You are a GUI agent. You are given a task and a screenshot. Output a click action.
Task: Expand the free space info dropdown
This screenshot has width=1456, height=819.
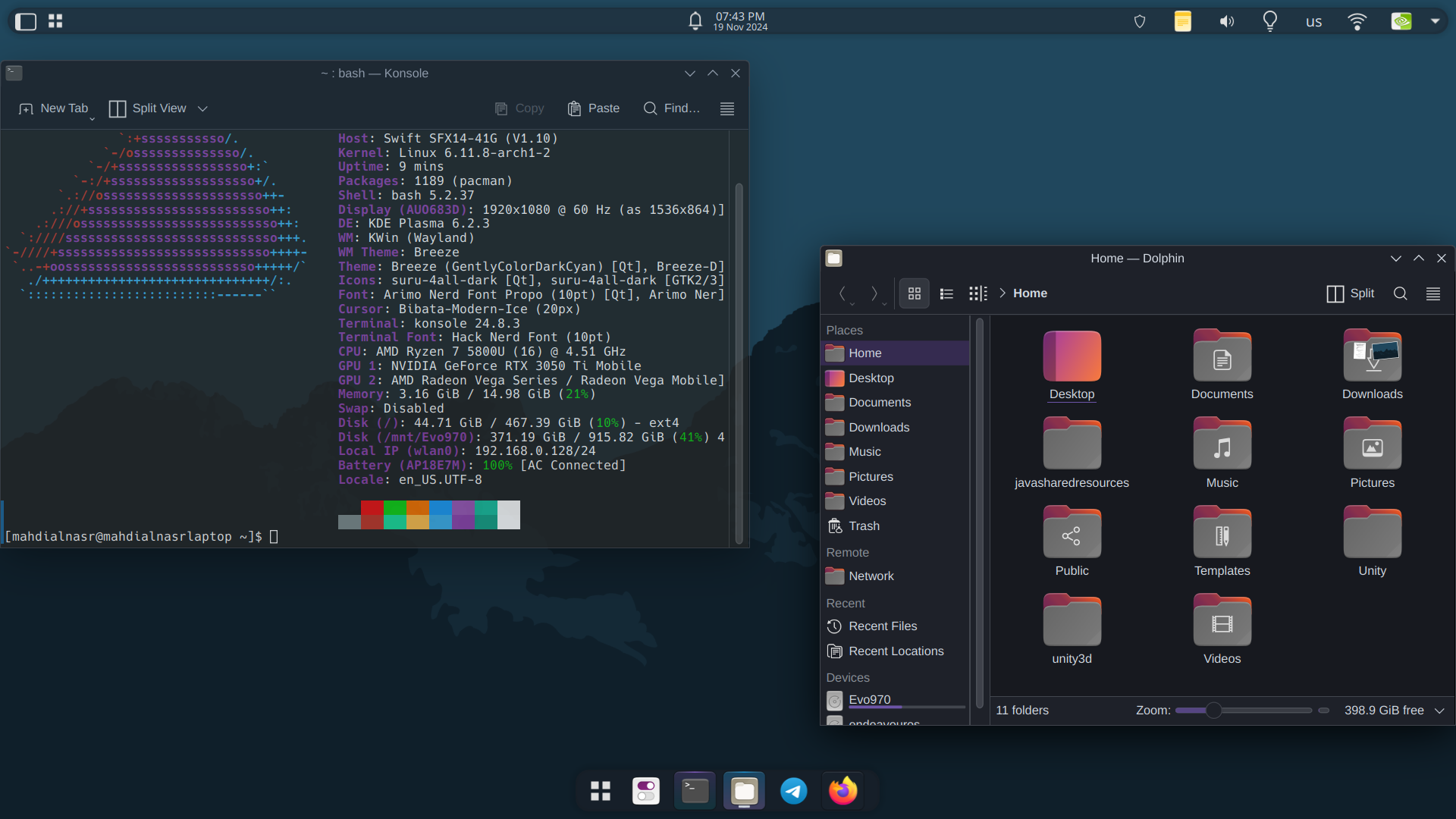[x=1439, y=711]
